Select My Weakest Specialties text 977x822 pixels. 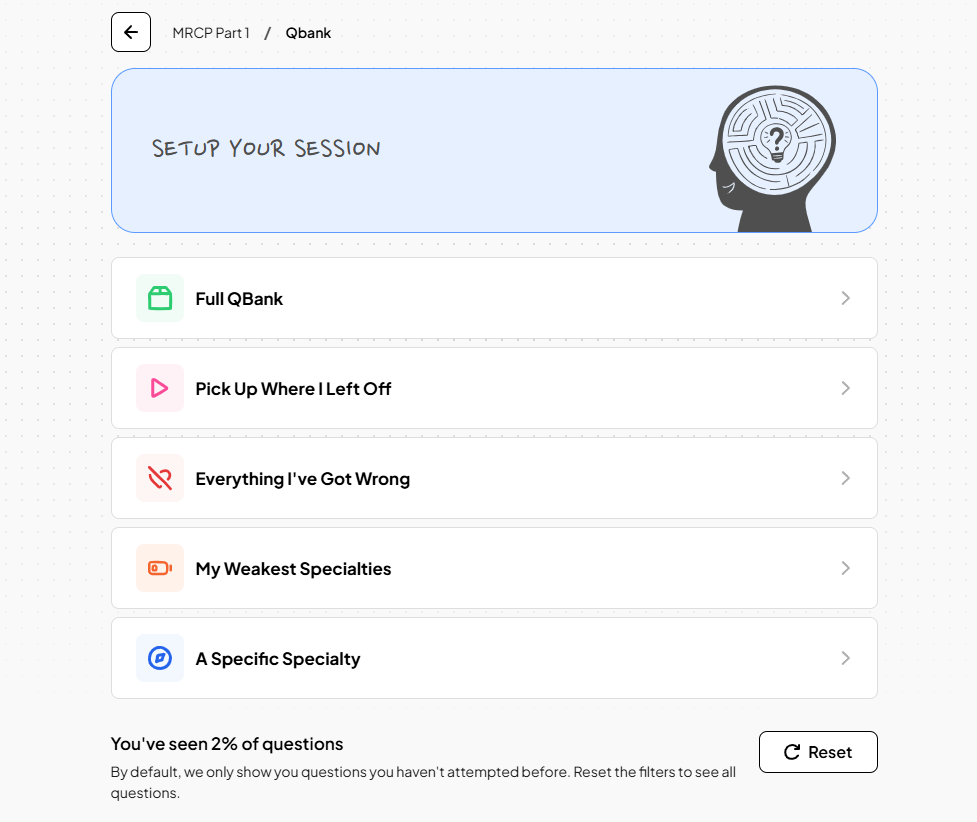coord(293,569)
